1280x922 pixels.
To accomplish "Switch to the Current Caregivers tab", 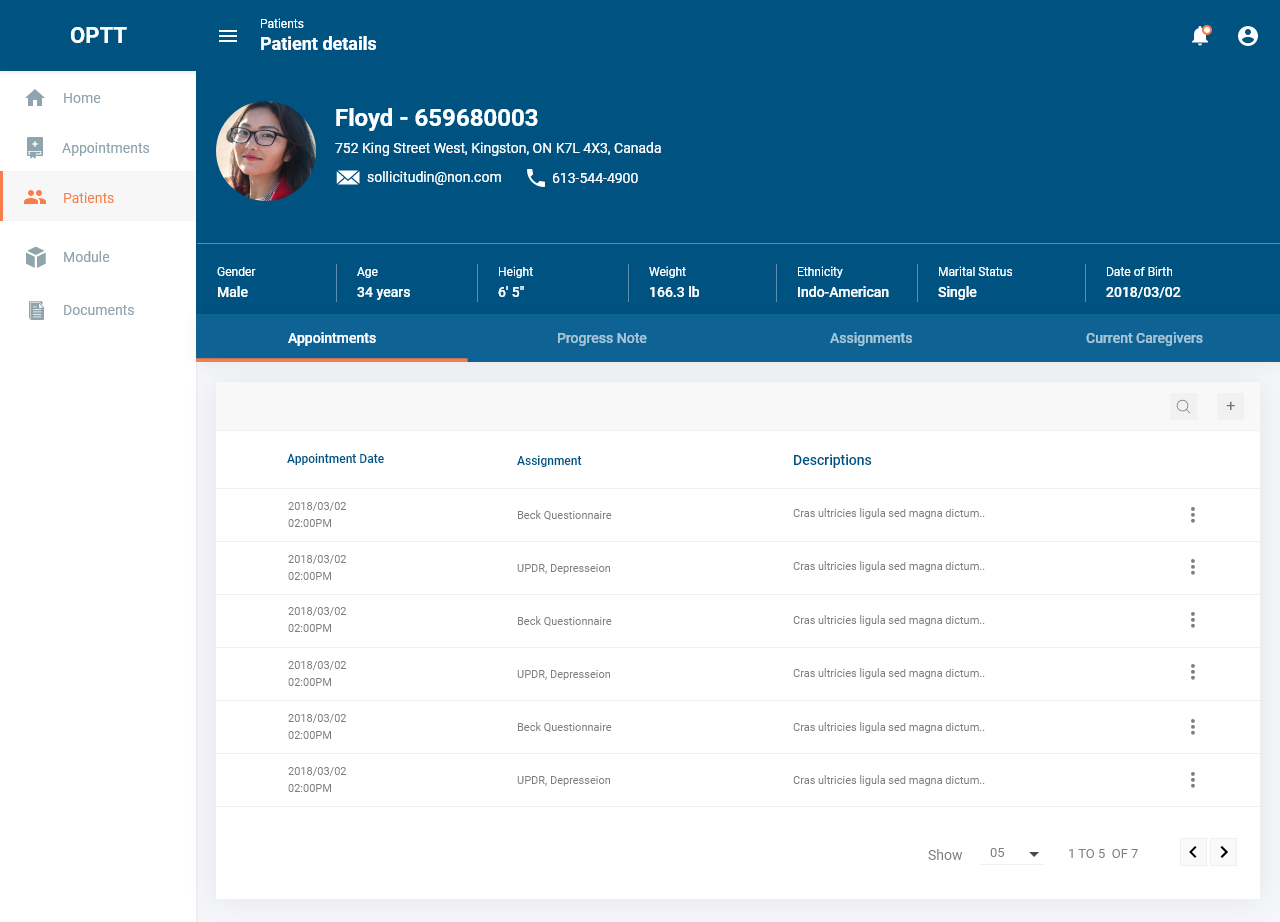I will coord(1144,338).
